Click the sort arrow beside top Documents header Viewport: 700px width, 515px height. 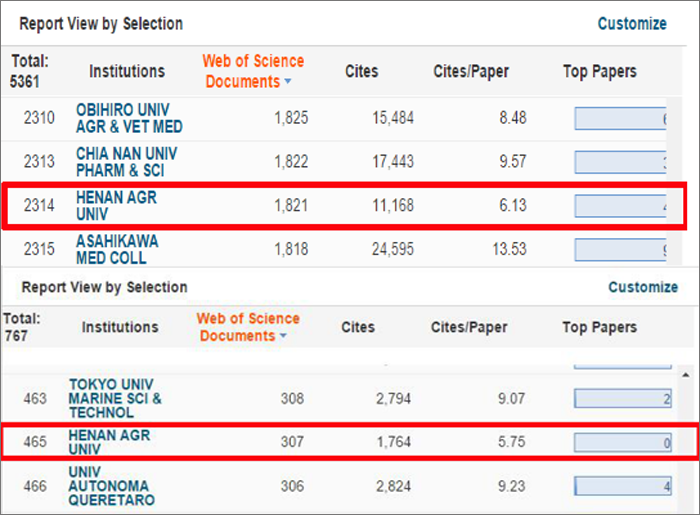(x=288, y=81)
